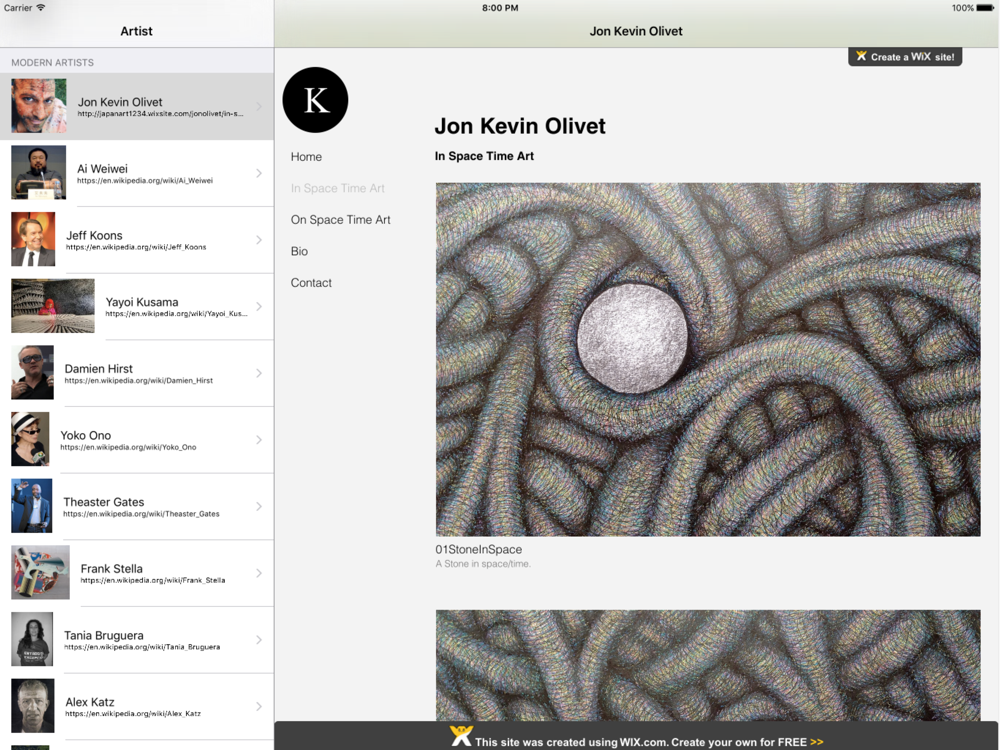The height and width of the screenshot is (750, 1000).
Task: Tap the wiki/Yoko_Ono URL text
Action: click(128, 447)
